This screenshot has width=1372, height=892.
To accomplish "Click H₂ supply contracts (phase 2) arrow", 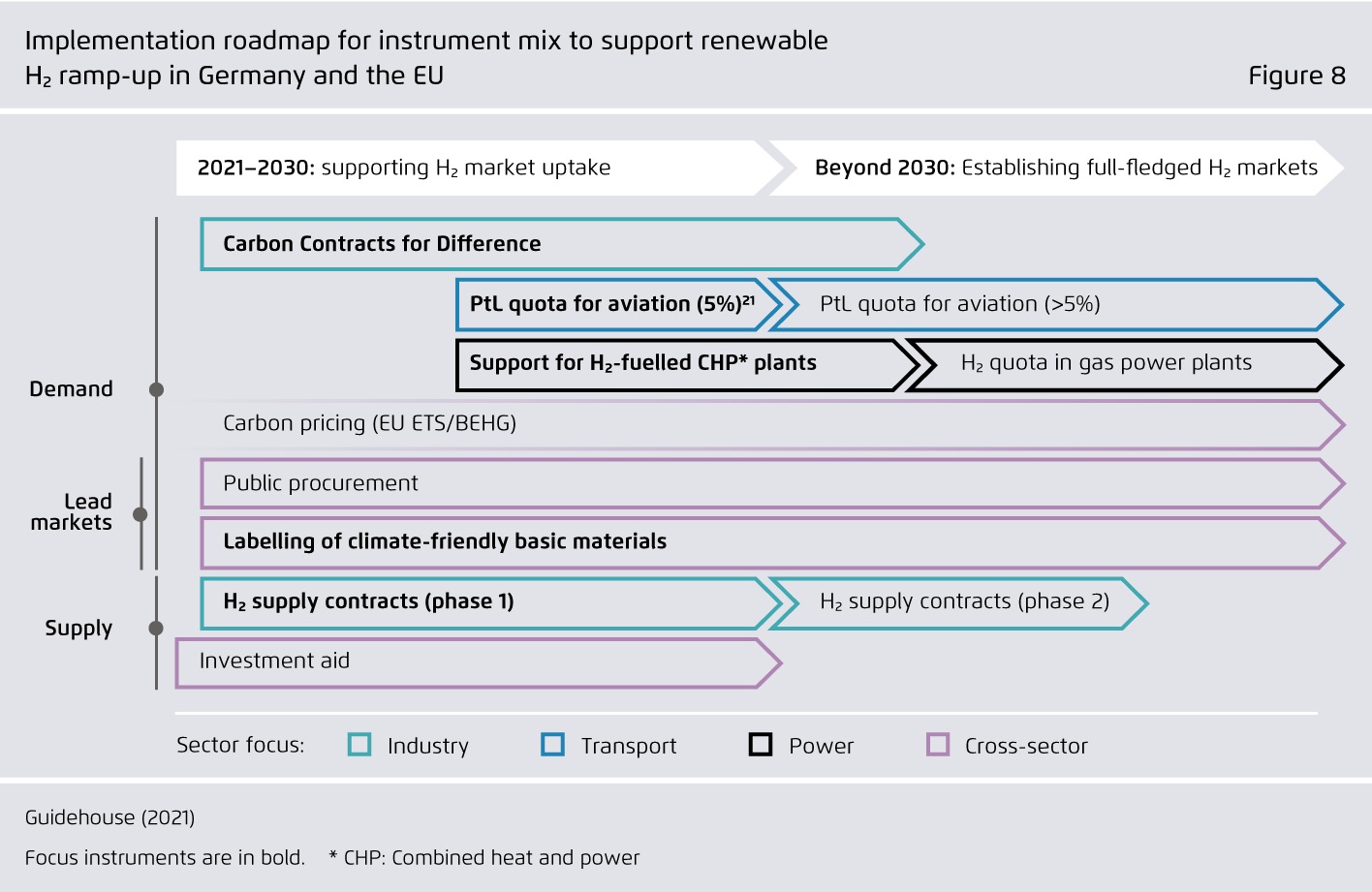I will click(959, 602).
